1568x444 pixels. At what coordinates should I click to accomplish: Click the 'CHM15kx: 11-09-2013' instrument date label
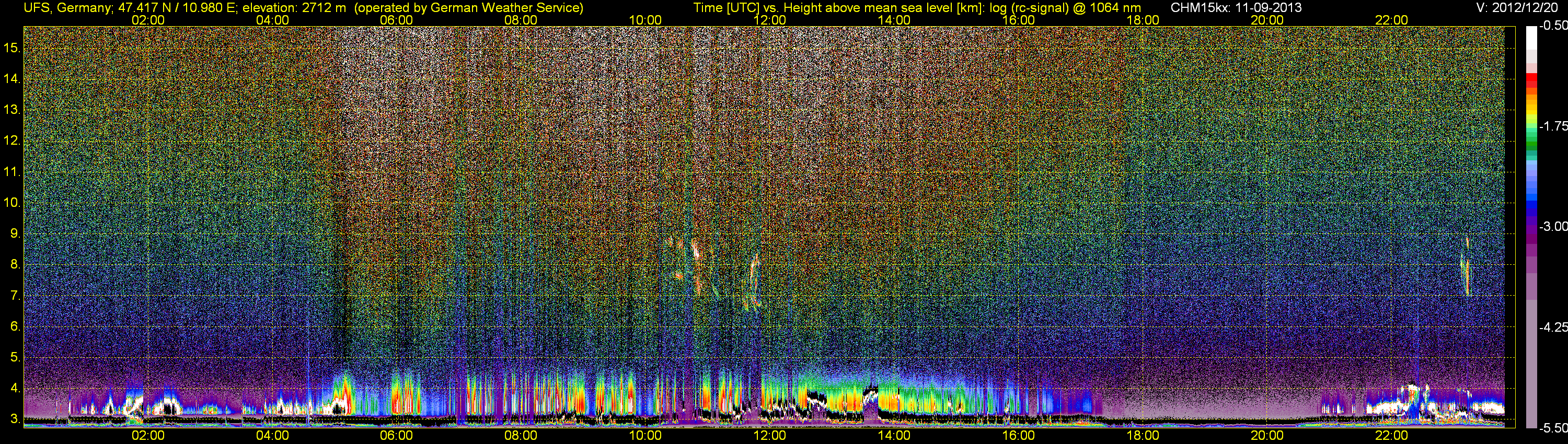[1235, 8]
